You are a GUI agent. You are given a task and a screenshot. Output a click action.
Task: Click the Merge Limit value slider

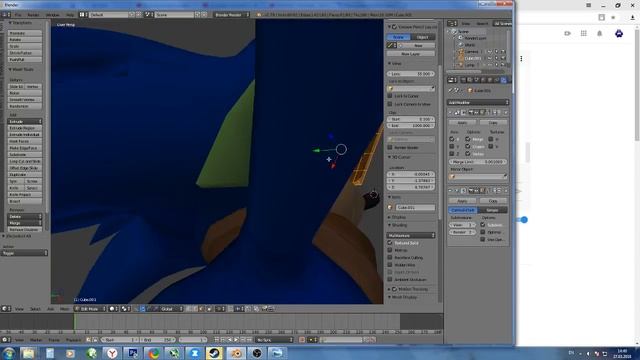[x=478, y=162]
